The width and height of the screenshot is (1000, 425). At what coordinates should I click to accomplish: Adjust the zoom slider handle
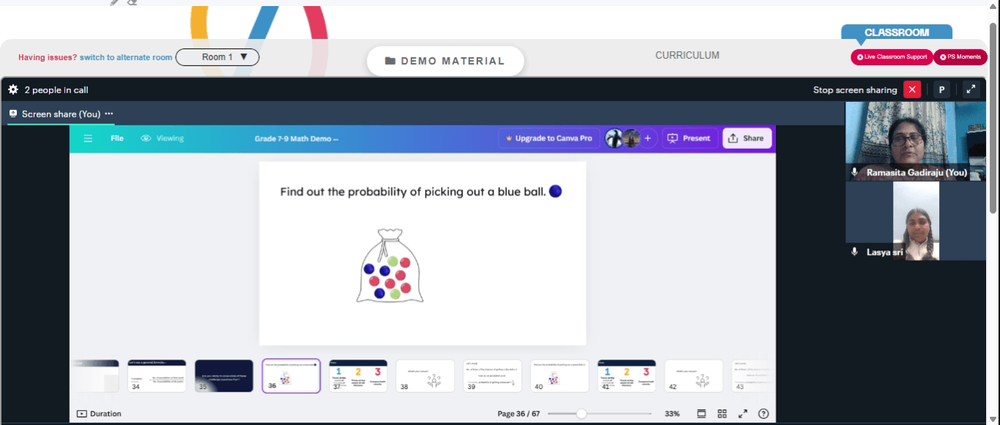(x=581, y=414)
